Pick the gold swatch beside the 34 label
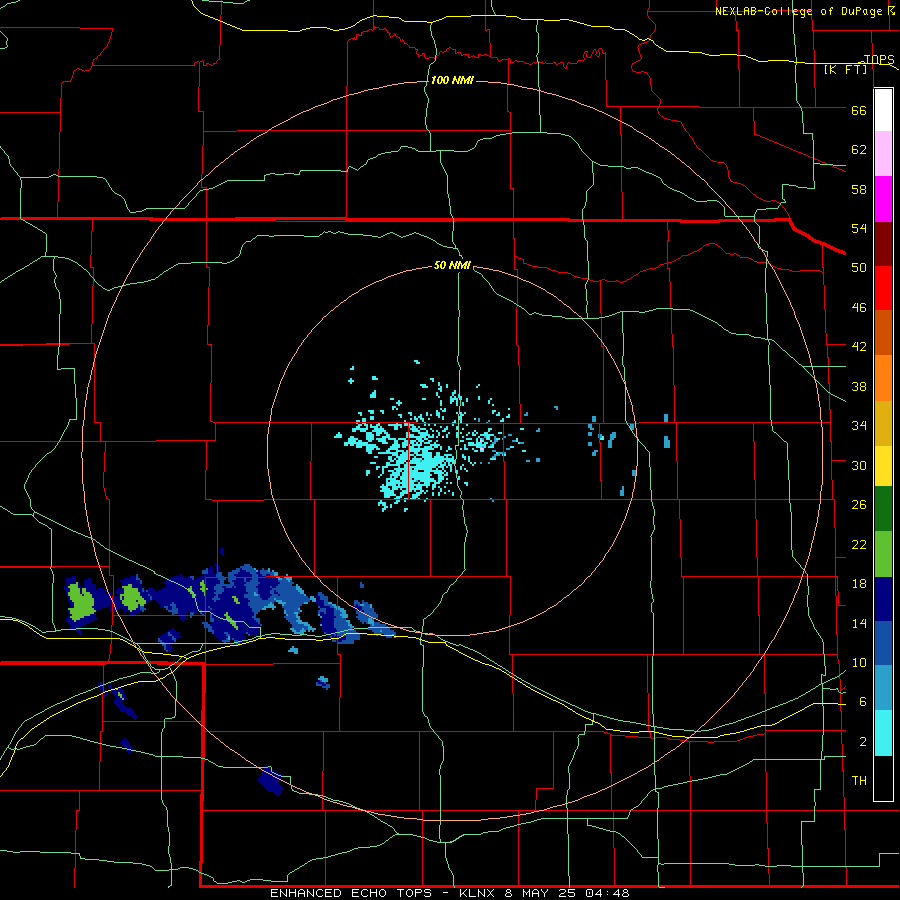 pos(883,422)
